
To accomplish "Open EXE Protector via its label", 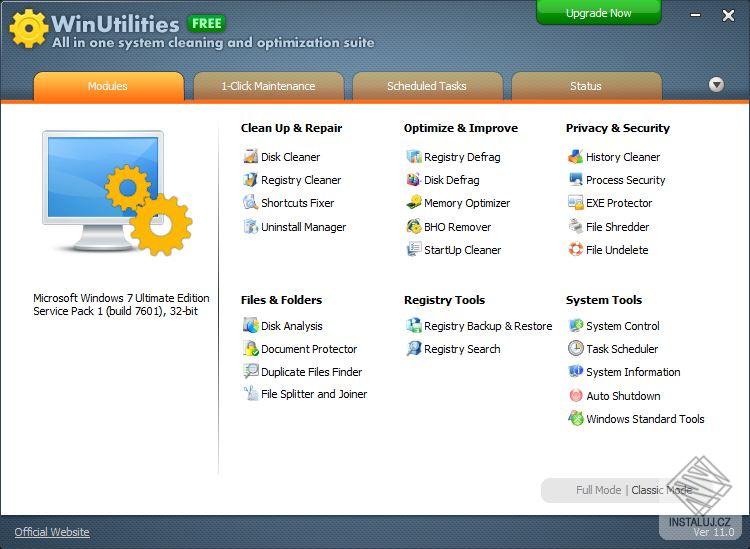I will click(x=619, y=203).
